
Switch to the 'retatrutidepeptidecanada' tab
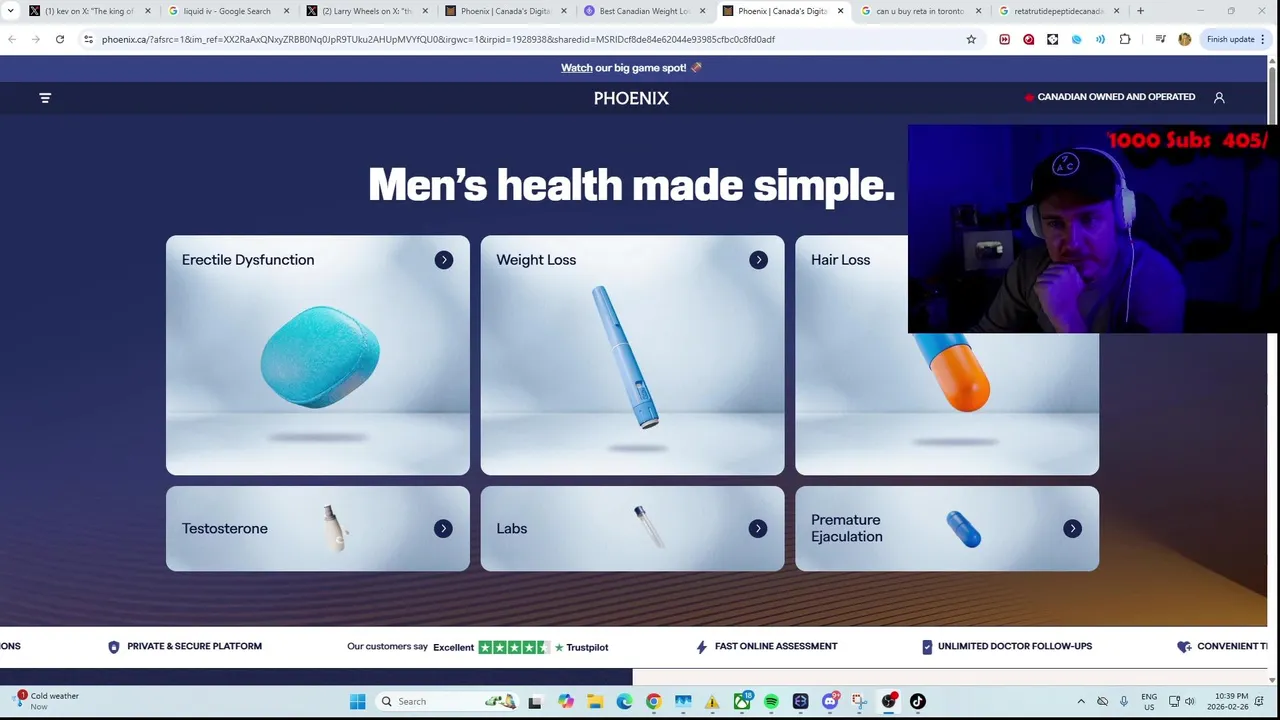click(1058, 11)
